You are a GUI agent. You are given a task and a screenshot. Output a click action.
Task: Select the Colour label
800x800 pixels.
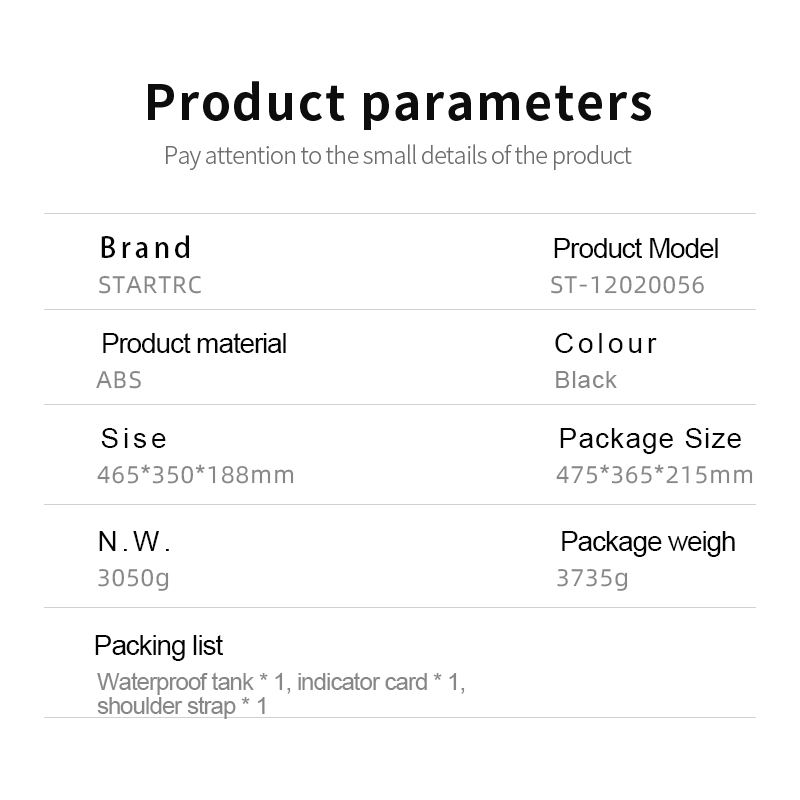point(606,343)
